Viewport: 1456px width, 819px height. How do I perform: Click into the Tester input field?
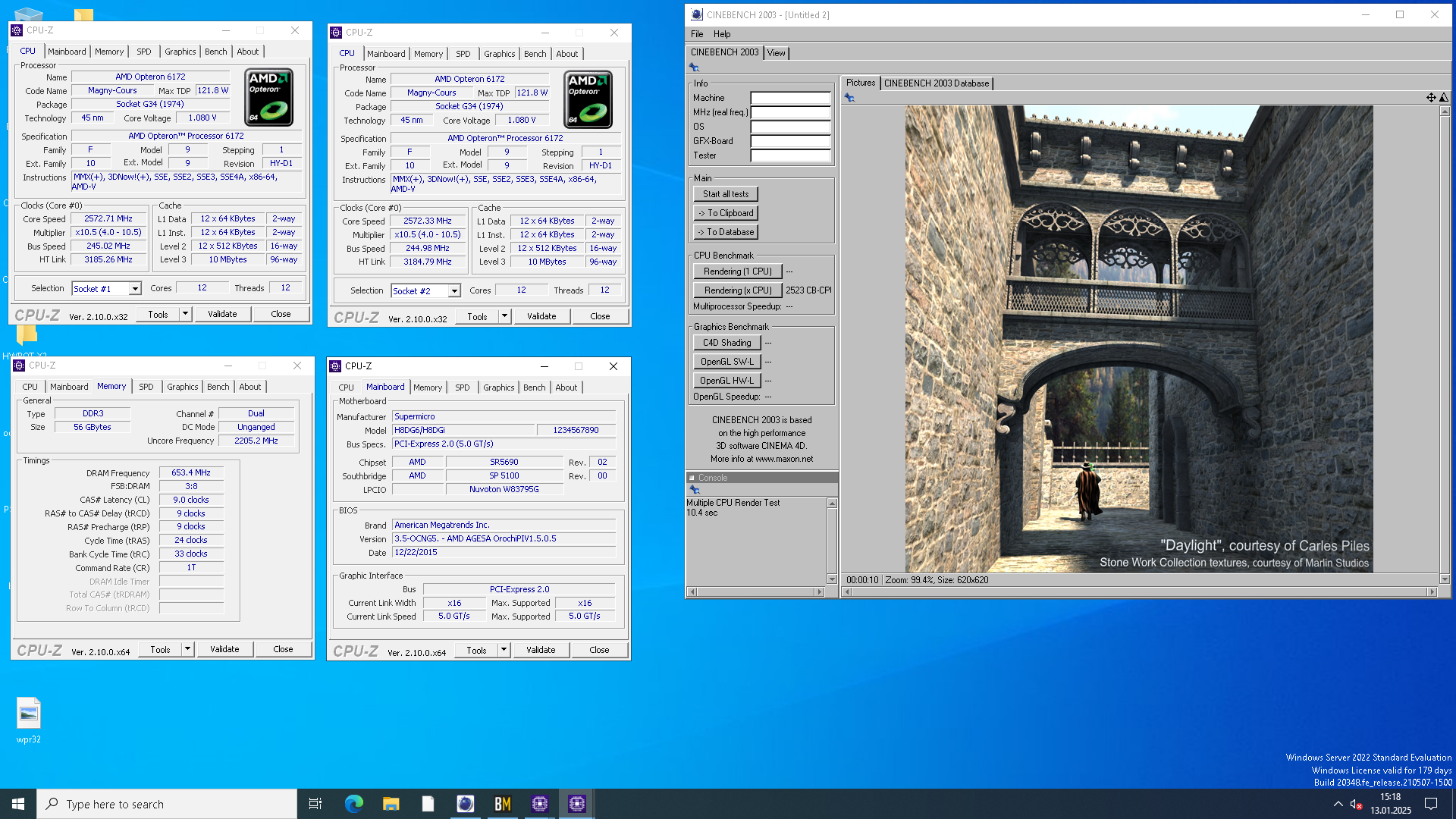(790, 155)
